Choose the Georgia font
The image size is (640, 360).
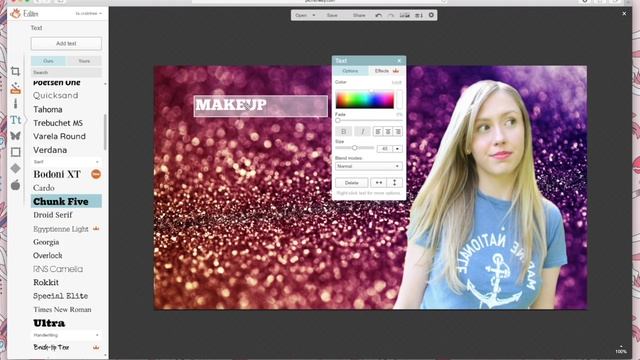(46, 242)
